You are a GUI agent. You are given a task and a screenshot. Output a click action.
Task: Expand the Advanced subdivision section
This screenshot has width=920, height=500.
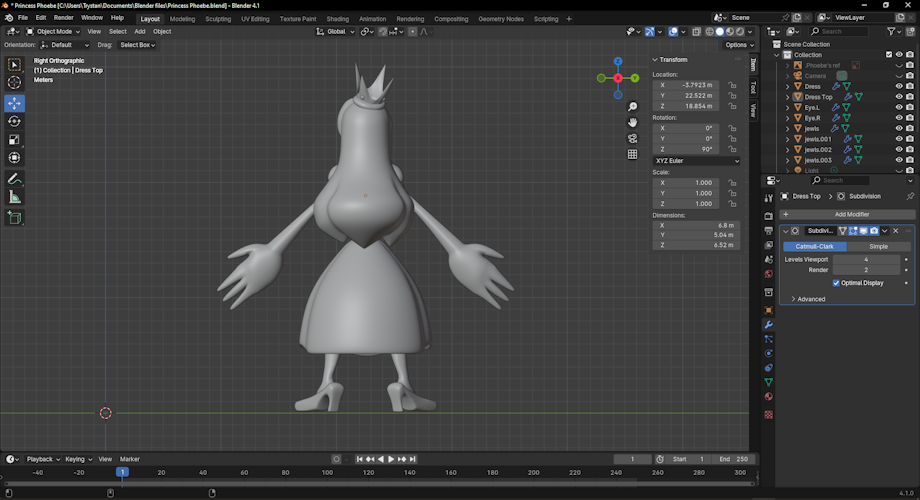pos(807,299)
